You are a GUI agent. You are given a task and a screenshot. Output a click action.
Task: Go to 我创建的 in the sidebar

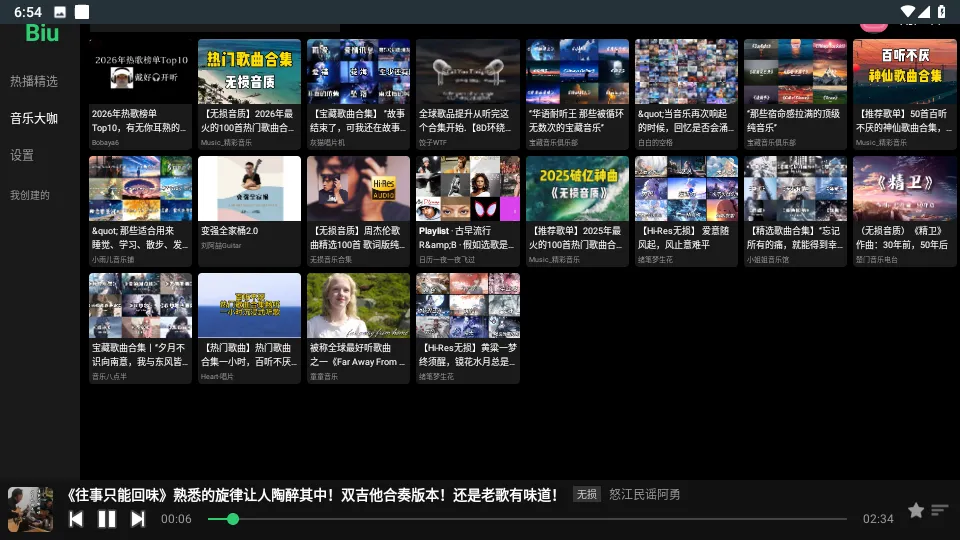30,195
